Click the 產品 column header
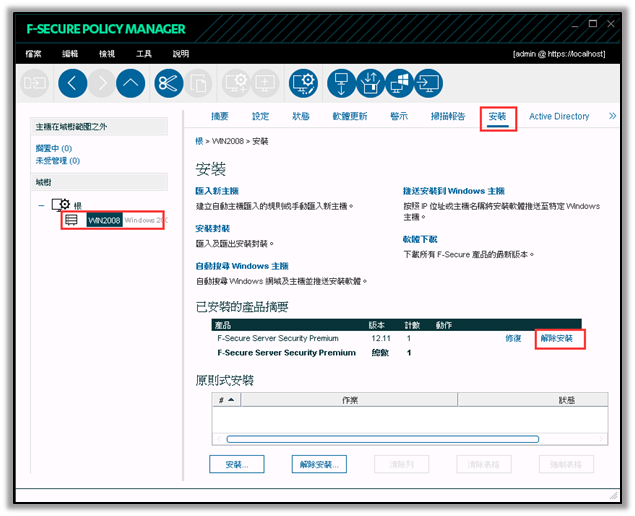635x516 pixels. click(223, 325)
